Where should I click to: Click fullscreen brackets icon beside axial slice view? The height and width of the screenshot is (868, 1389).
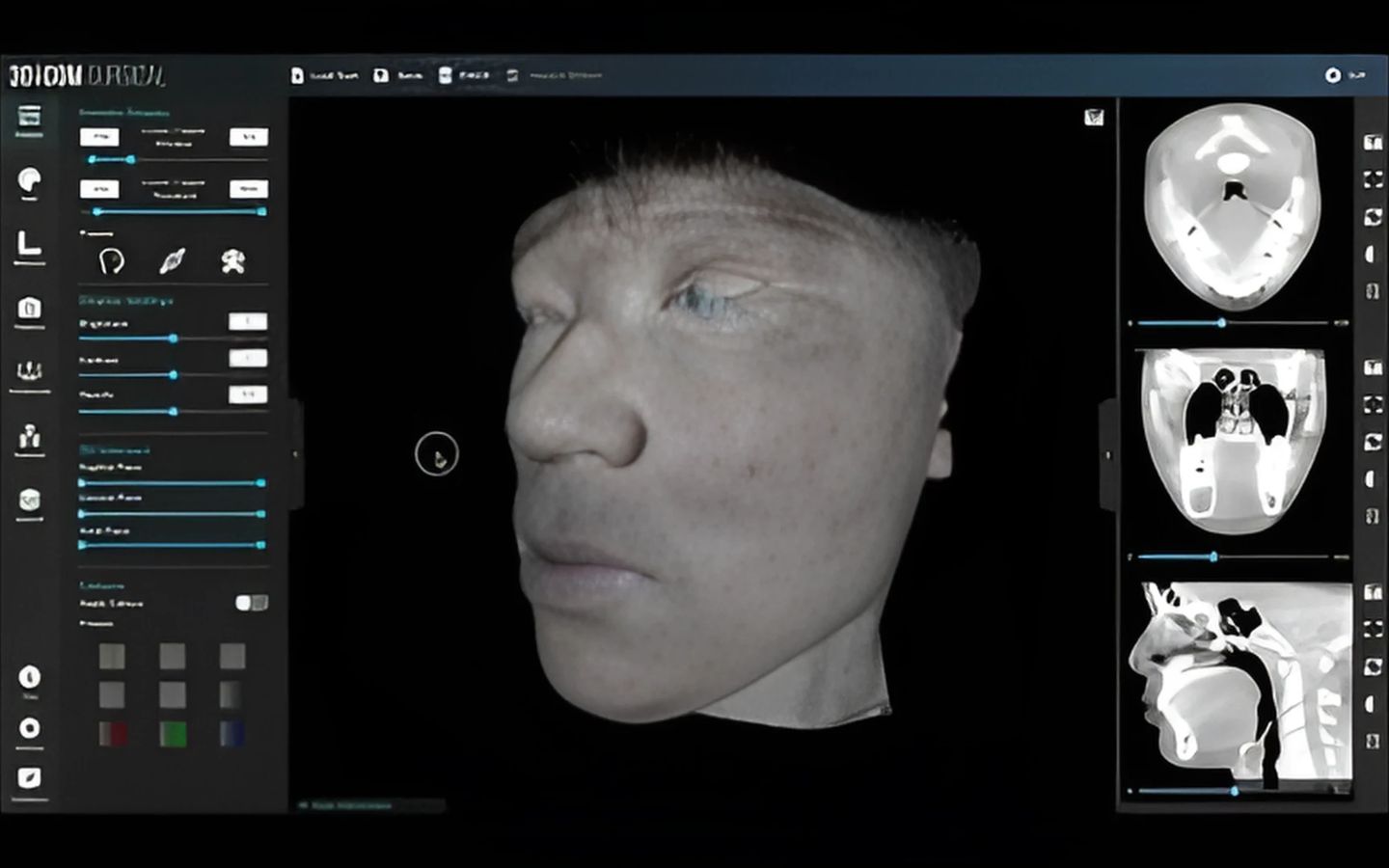(1372, 179)
